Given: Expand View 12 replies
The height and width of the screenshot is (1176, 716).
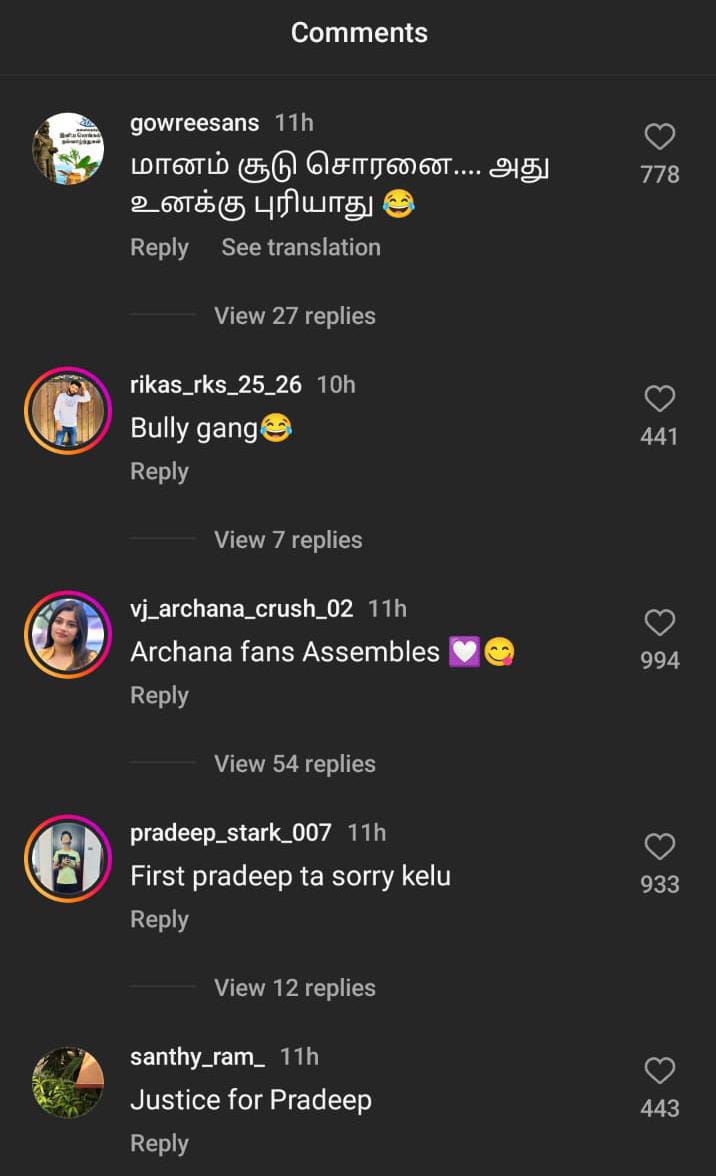Looking at the screenshot, I should coord(294,988).
